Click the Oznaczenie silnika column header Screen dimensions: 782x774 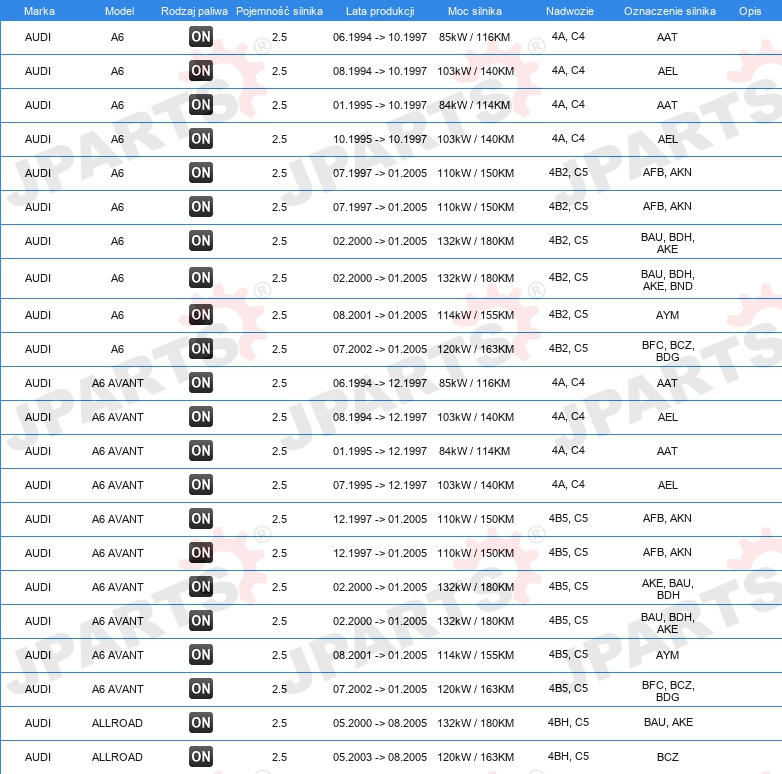(x=670, y=11)
